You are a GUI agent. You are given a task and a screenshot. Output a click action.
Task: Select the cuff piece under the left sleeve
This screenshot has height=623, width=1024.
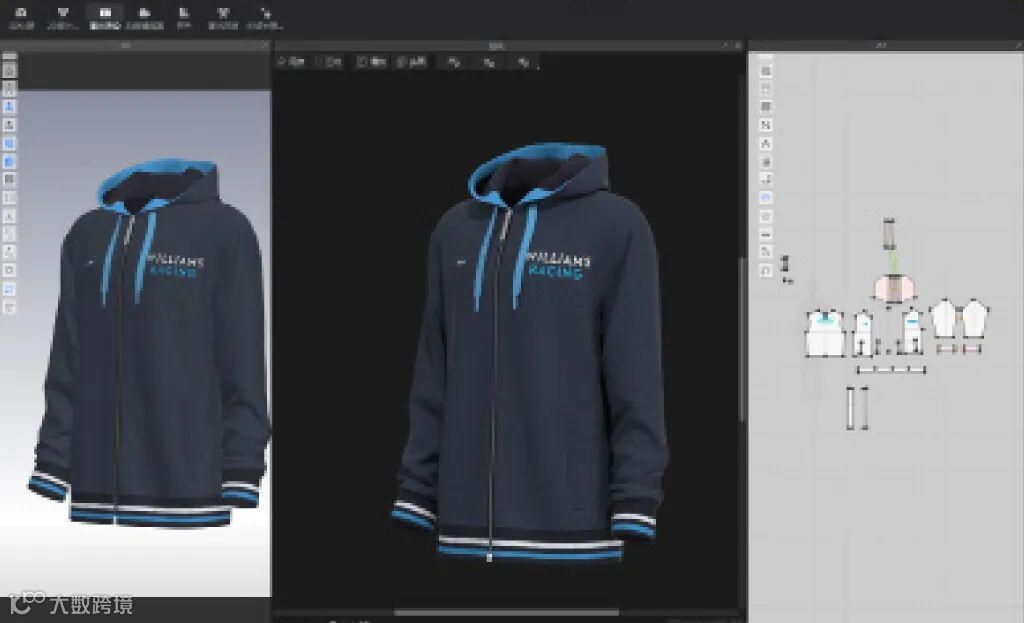point(947,349)
